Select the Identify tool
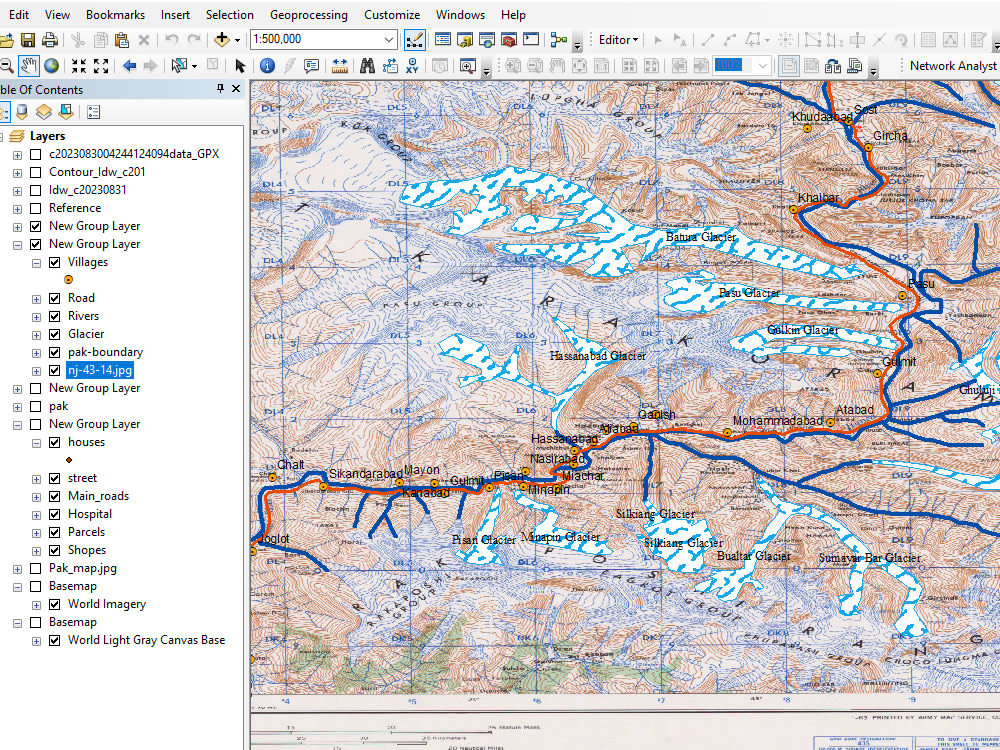 click(x=266, y=65)
